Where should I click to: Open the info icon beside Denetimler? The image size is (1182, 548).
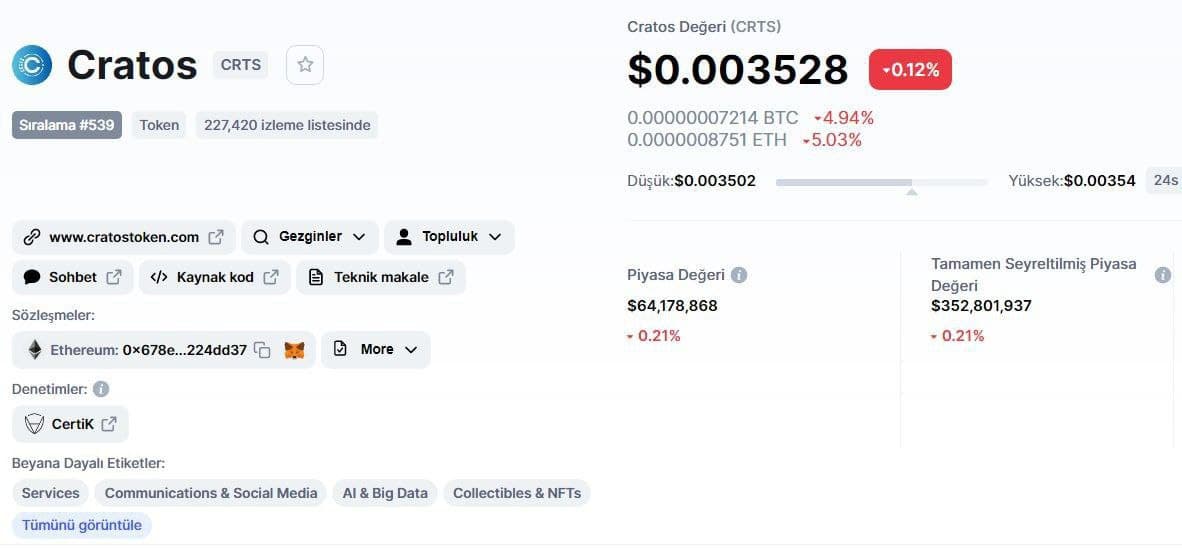pos(100,389)
